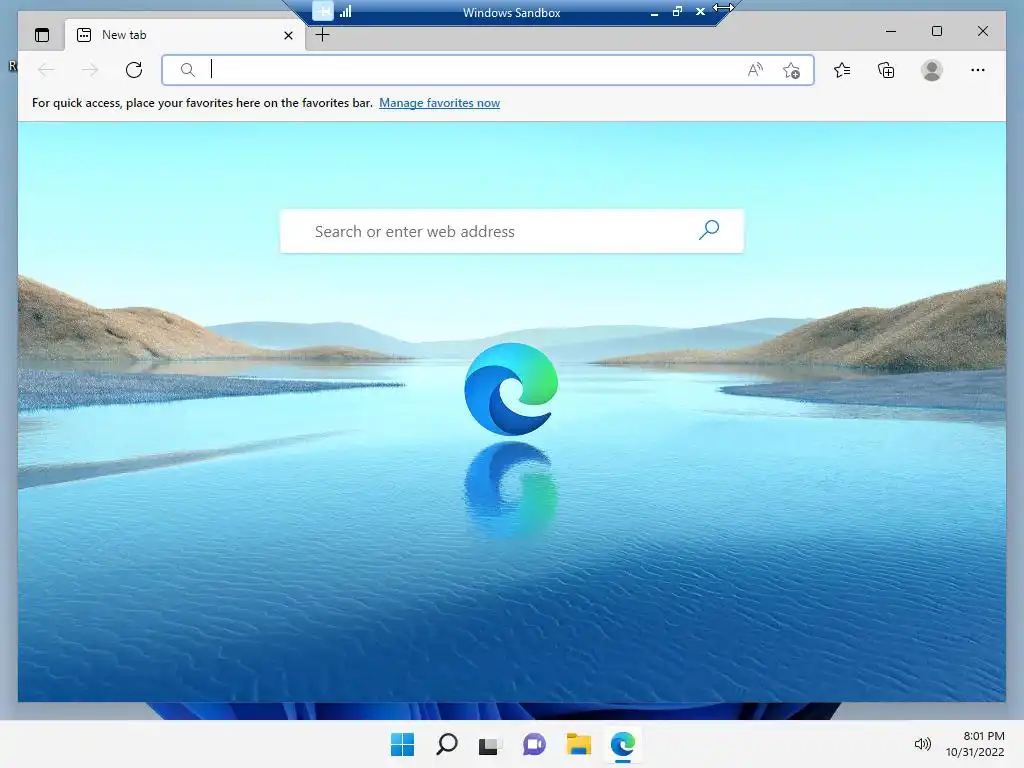1024x768 pixels.
Task: Focus the address bar field
Action: [x=488, y=70]
